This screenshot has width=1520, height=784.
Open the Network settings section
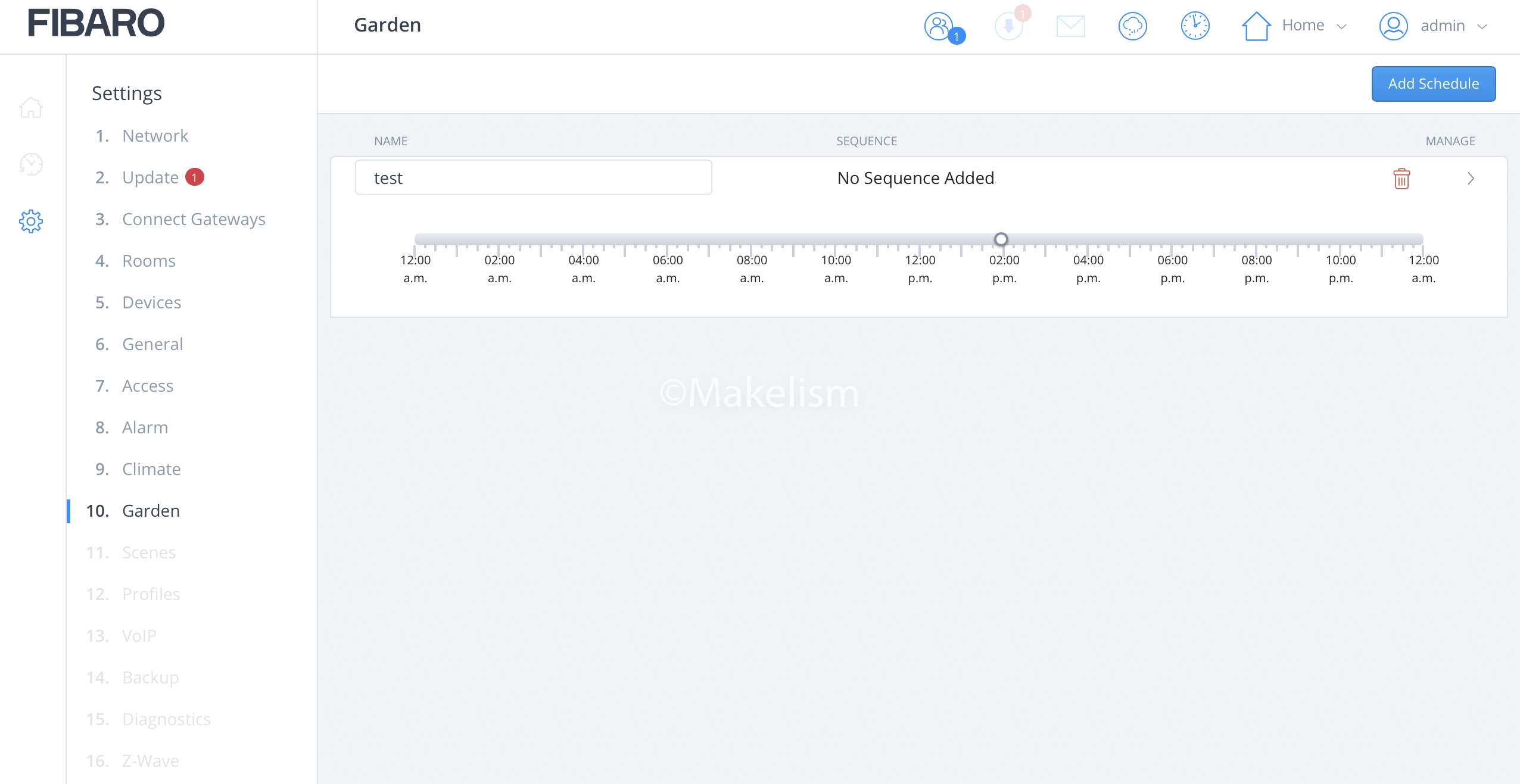155,136
